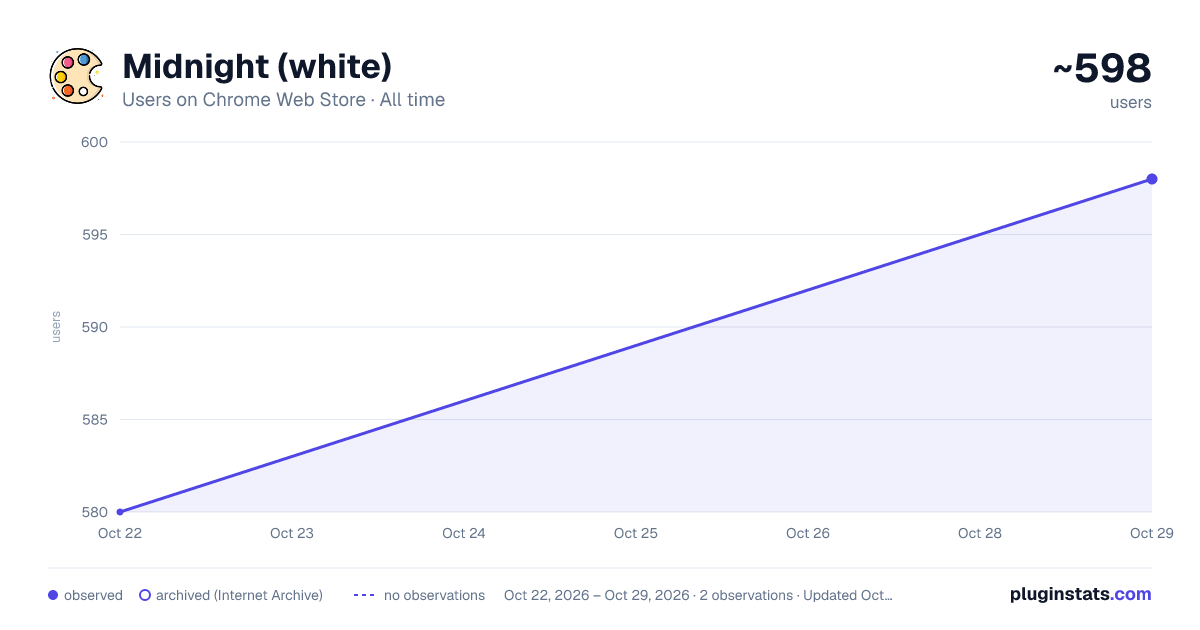
Task: Click the Oct 29 x-axis label
Action: [1152, 533]
